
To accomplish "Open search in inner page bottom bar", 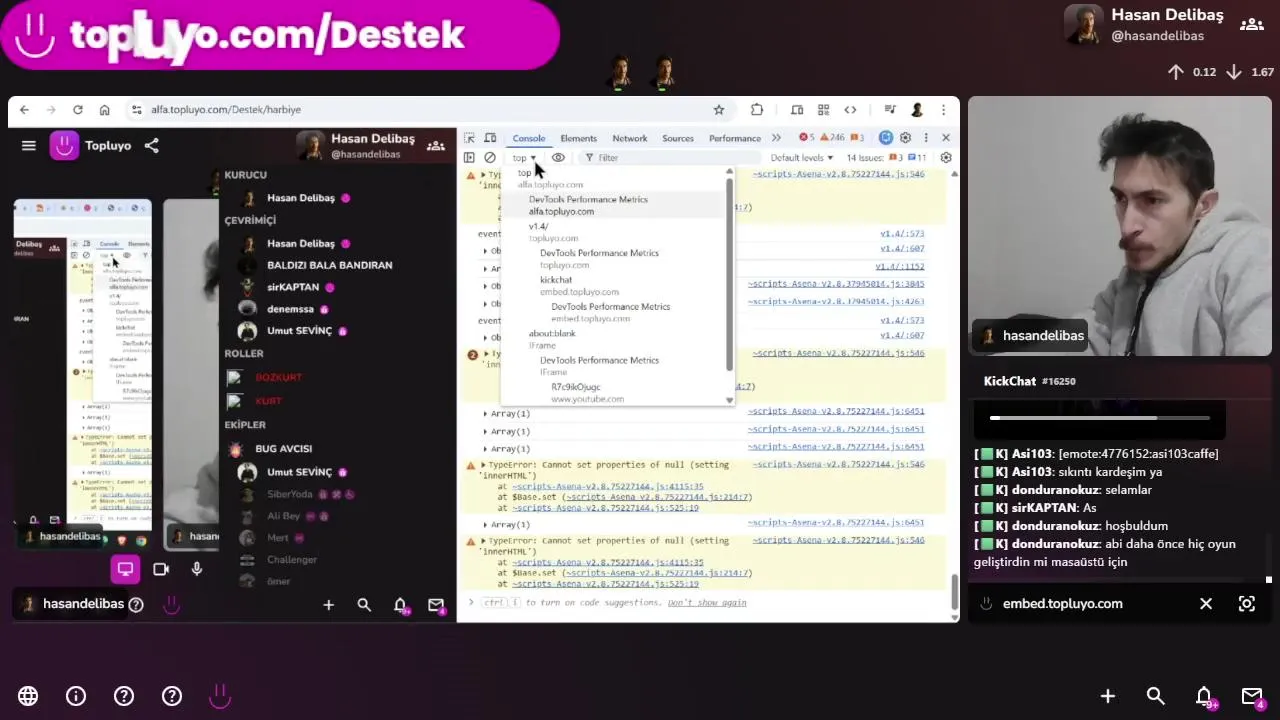I will [x=364, y=605].
